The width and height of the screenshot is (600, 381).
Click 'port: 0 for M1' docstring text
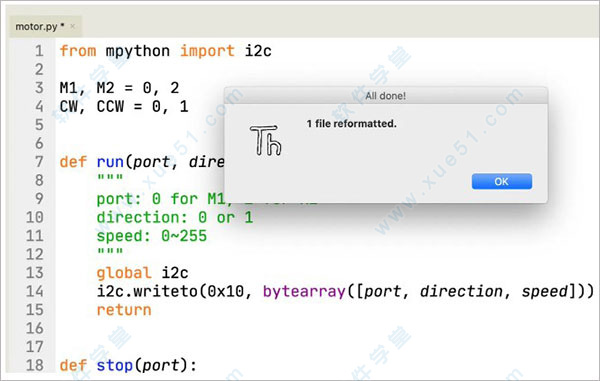click(x=161, y=199)
